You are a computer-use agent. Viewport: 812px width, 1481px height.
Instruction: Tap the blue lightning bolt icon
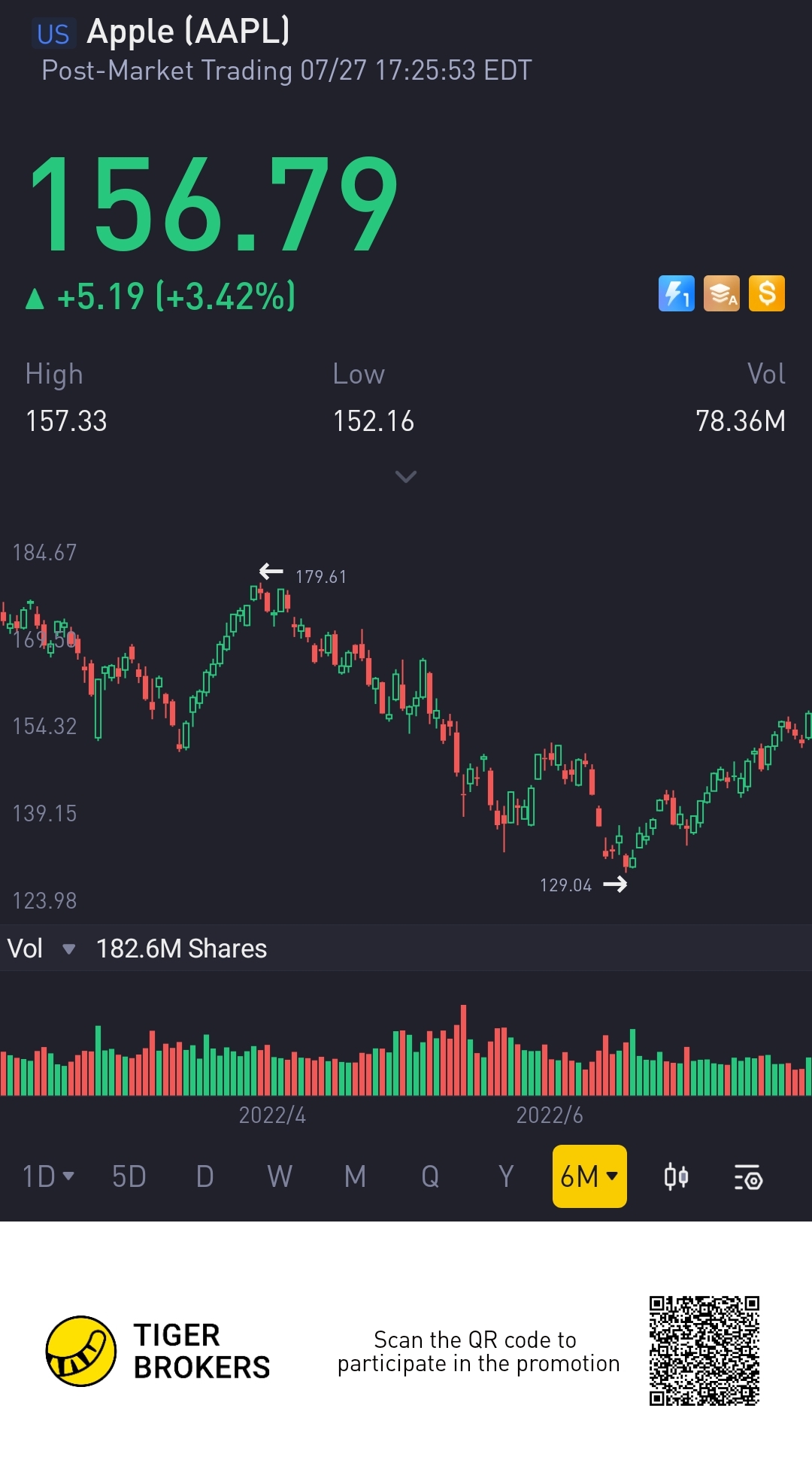click(676, 293)
